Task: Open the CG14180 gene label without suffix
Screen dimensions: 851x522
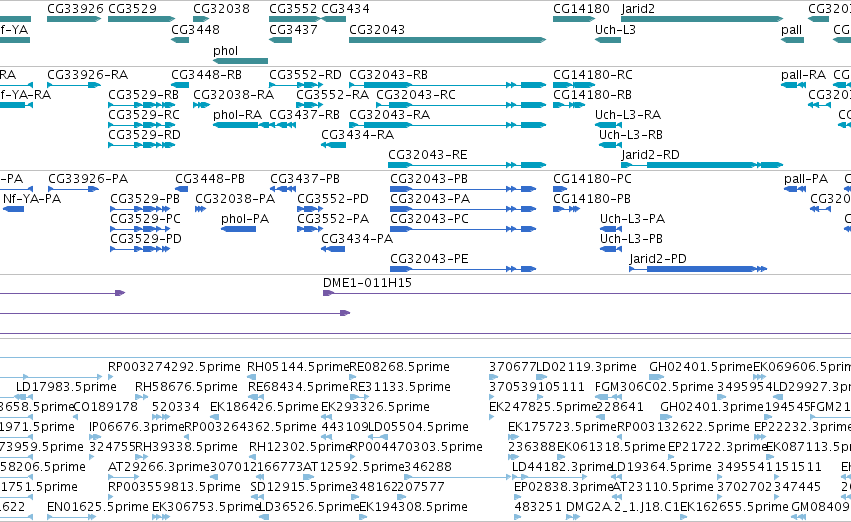Action: (581, 9)
